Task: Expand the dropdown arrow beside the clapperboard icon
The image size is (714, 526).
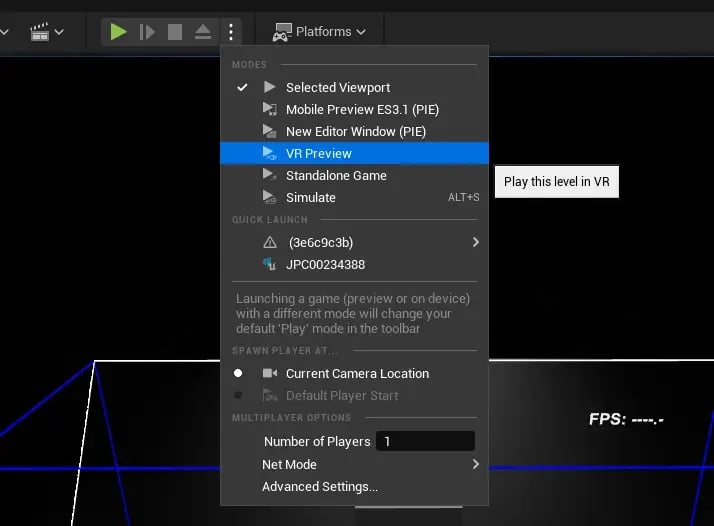Action: point(59,32)
